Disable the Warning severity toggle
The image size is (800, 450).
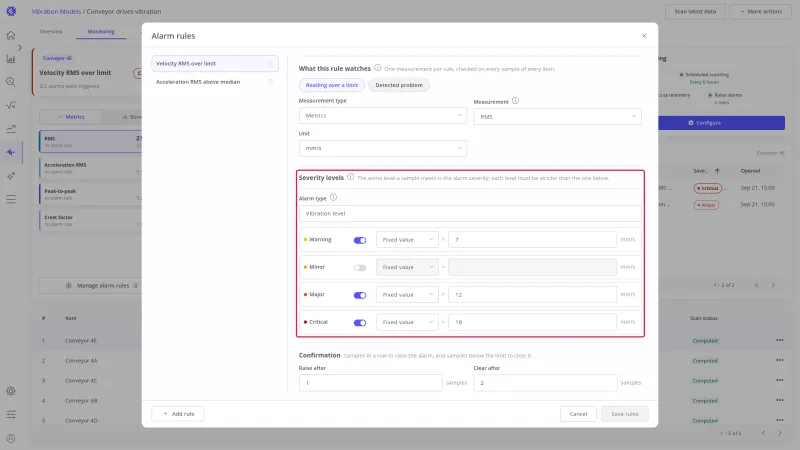(x=360, y=240)
